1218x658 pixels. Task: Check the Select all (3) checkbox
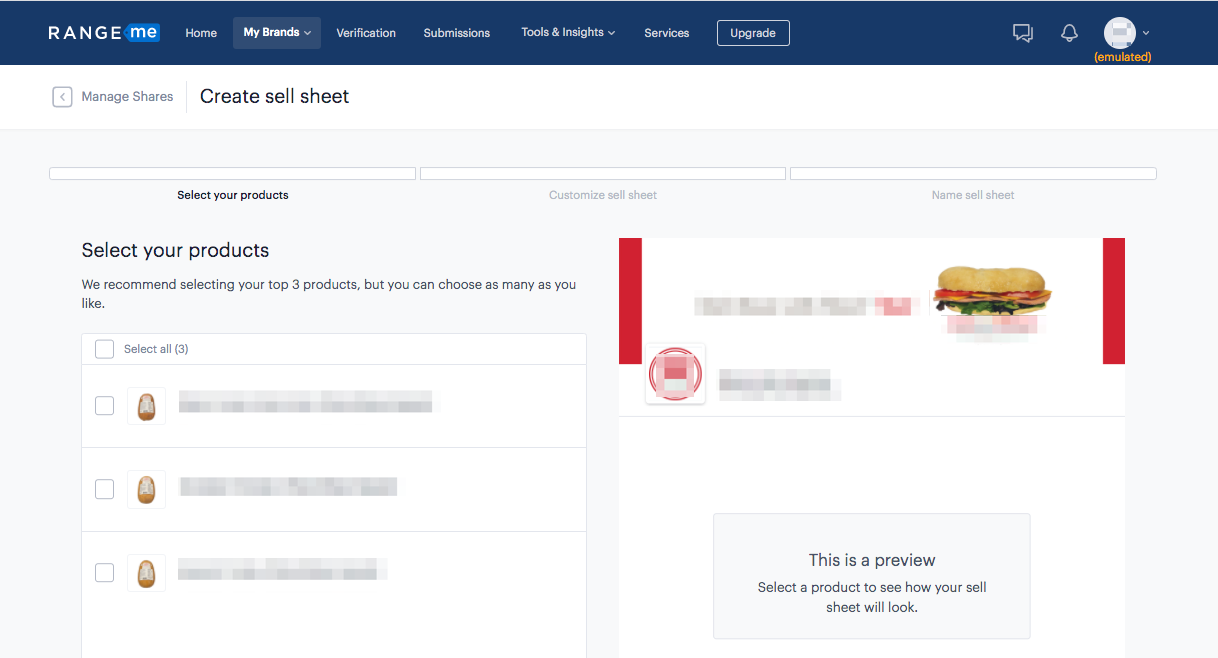pos(104,349)
